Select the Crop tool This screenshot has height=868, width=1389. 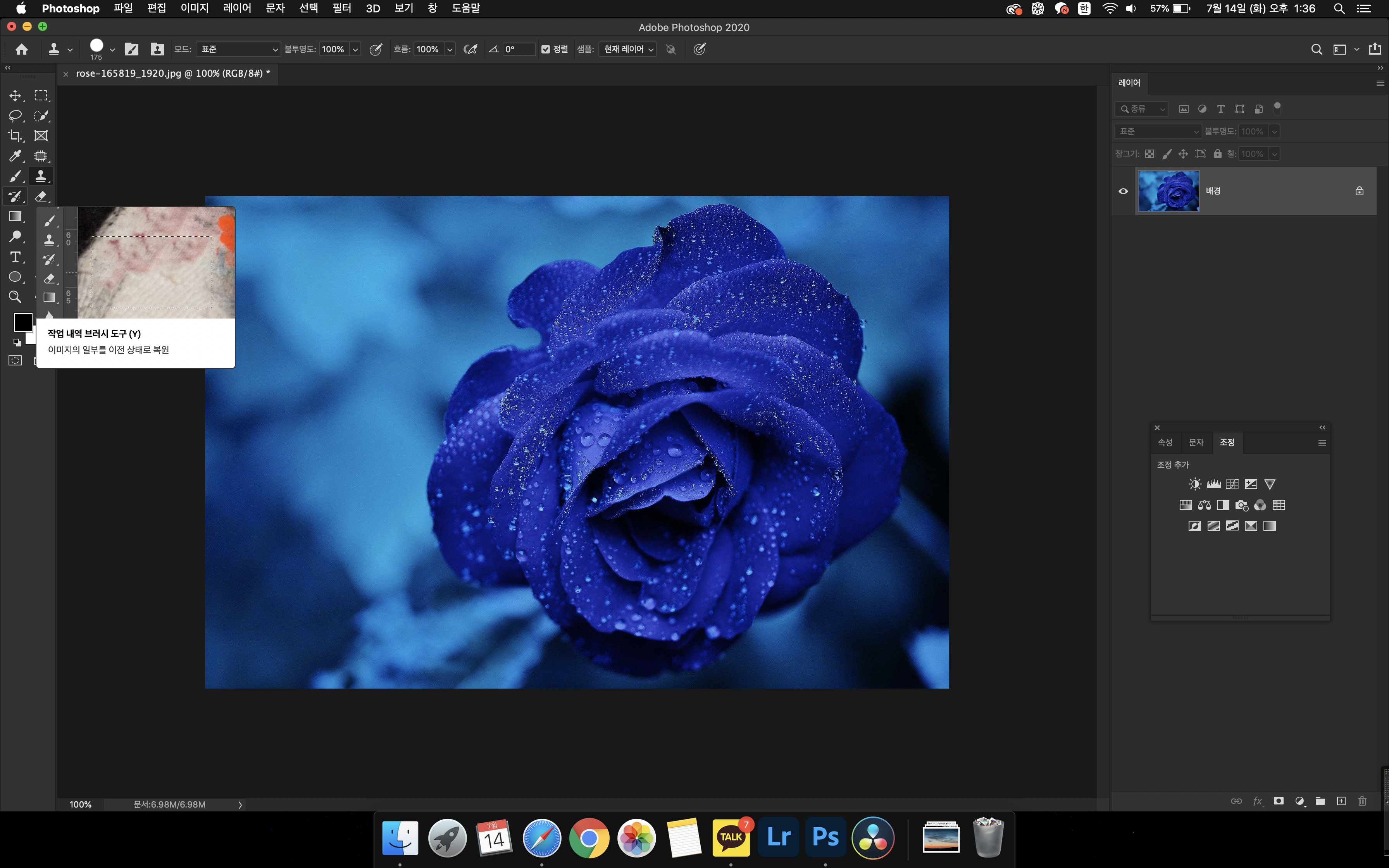(16, 136)
